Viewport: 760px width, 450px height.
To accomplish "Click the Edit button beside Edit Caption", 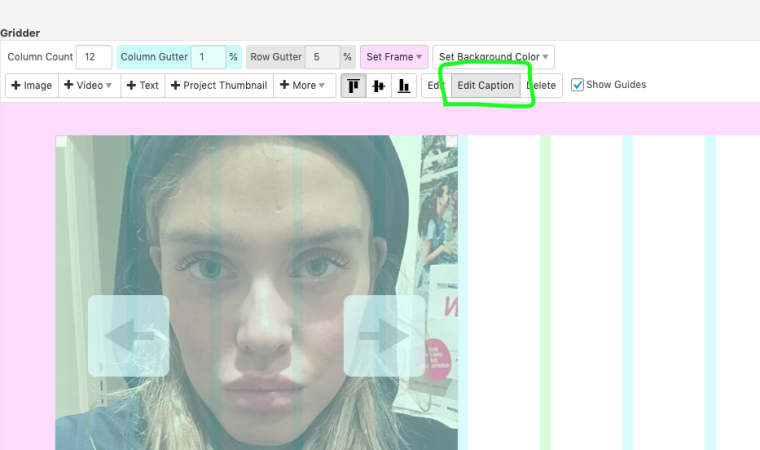I will pos(435,86).
